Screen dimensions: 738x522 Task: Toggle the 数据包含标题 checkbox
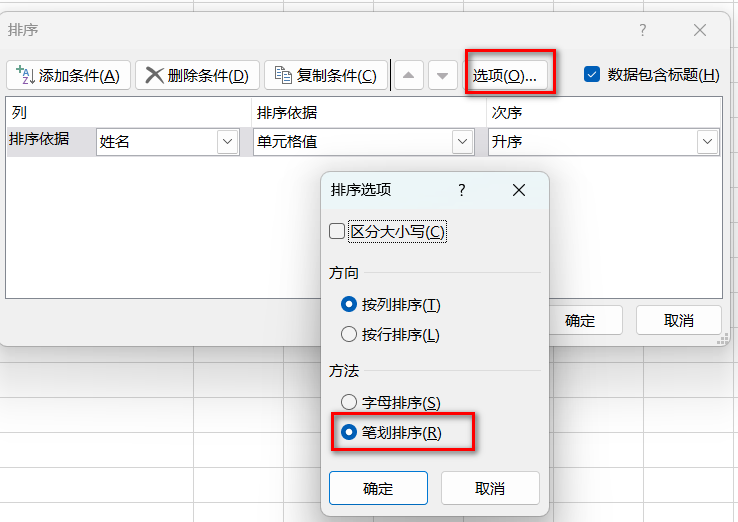[592, 74]
